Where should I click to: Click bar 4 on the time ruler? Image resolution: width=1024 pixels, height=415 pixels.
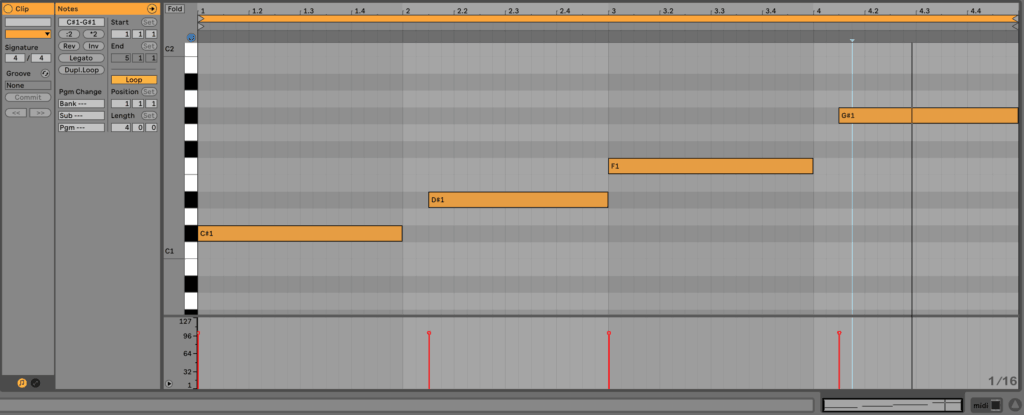click(818, 12)
